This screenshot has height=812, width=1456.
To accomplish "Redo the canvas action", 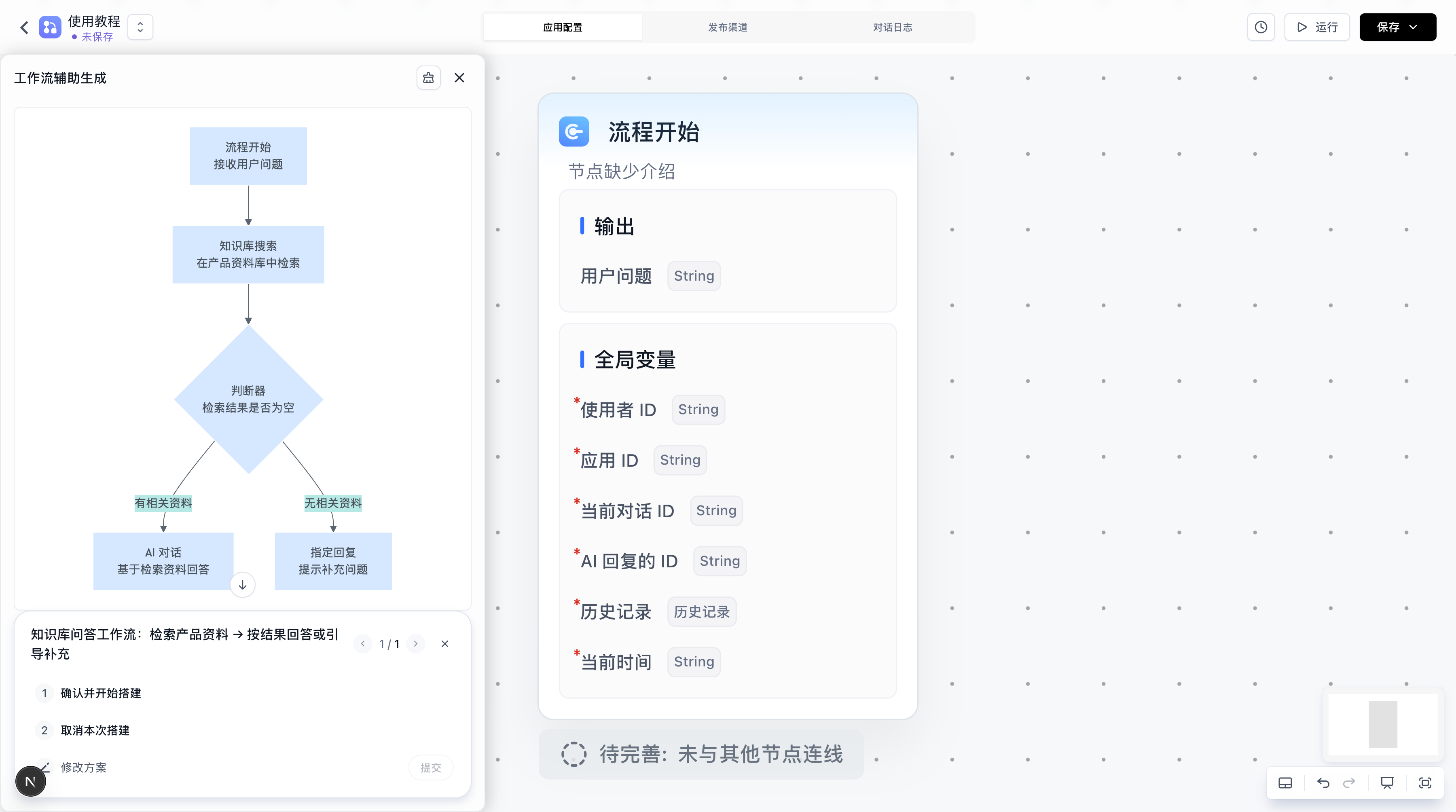I will click(1349, 783).
